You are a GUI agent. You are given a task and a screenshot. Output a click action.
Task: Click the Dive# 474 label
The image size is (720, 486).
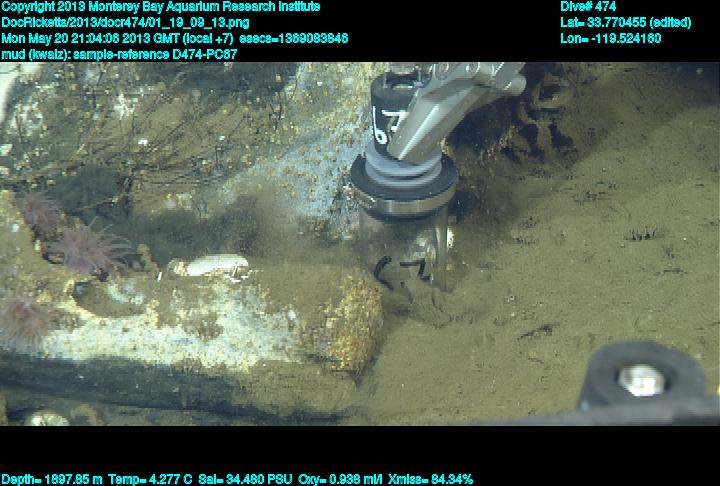[588, 7]
